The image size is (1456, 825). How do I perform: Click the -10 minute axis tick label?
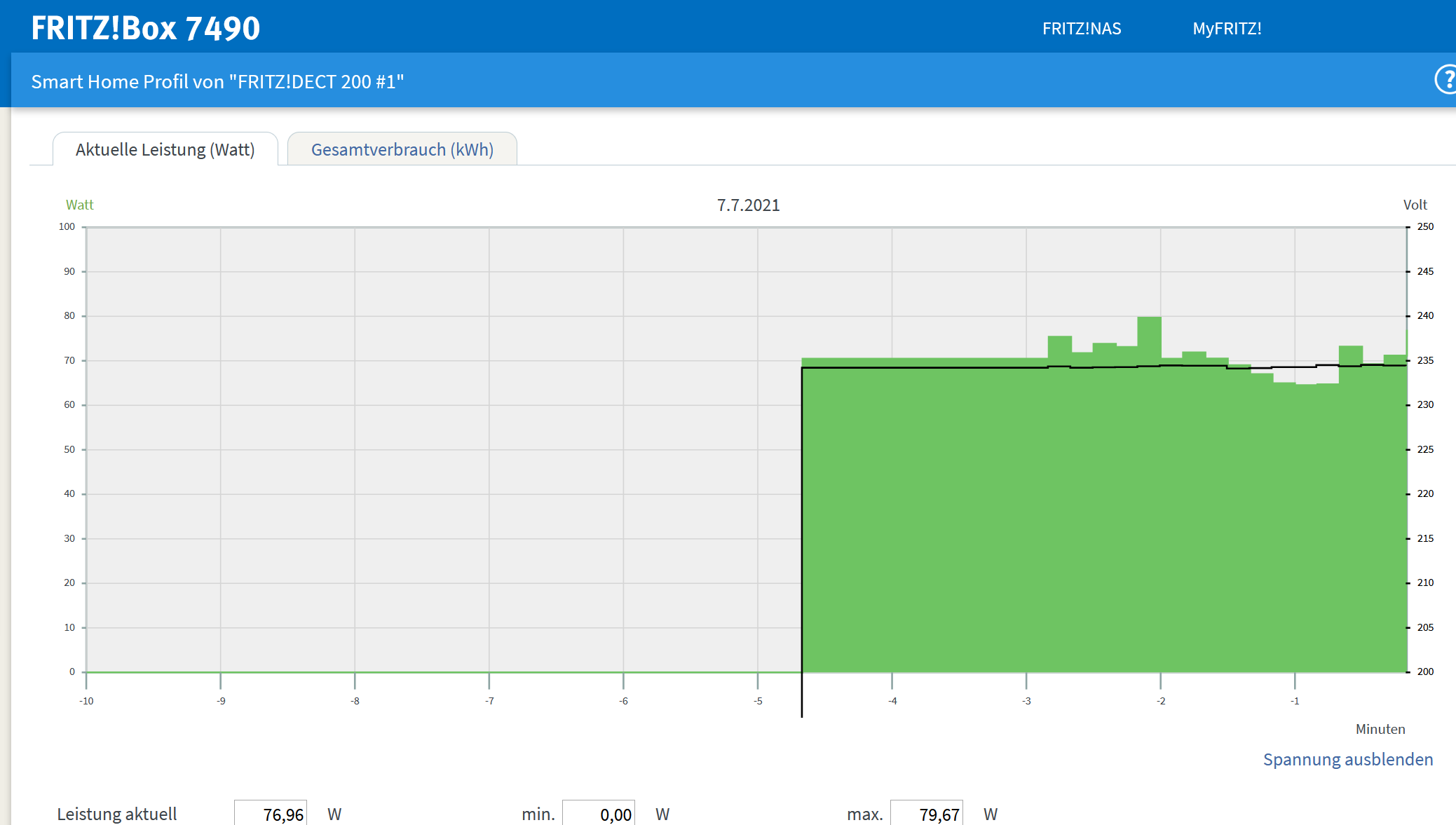tap(86, 701)
